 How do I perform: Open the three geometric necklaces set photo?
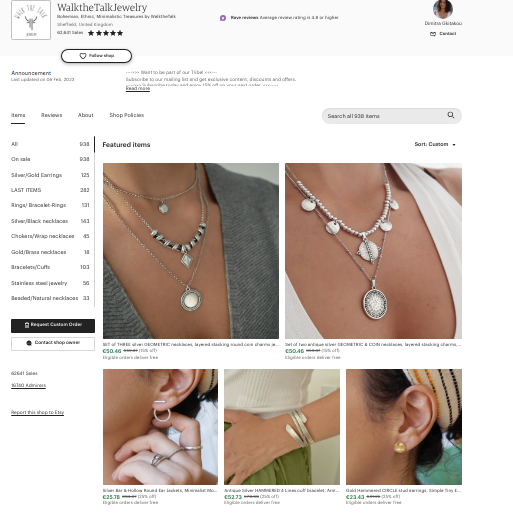[191, 251]
